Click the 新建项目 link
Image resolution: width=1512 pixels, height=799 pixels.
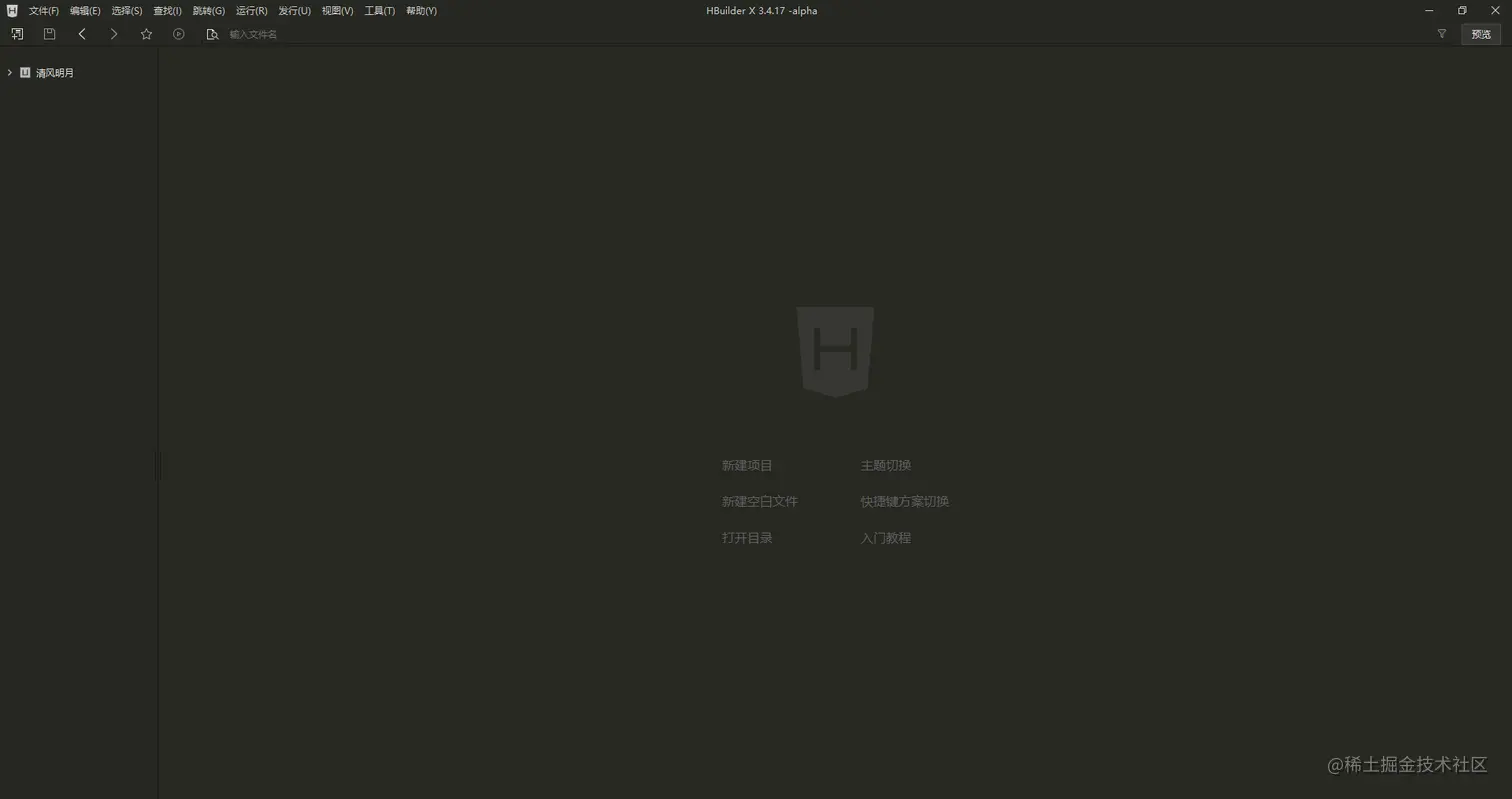coord(747,465)
